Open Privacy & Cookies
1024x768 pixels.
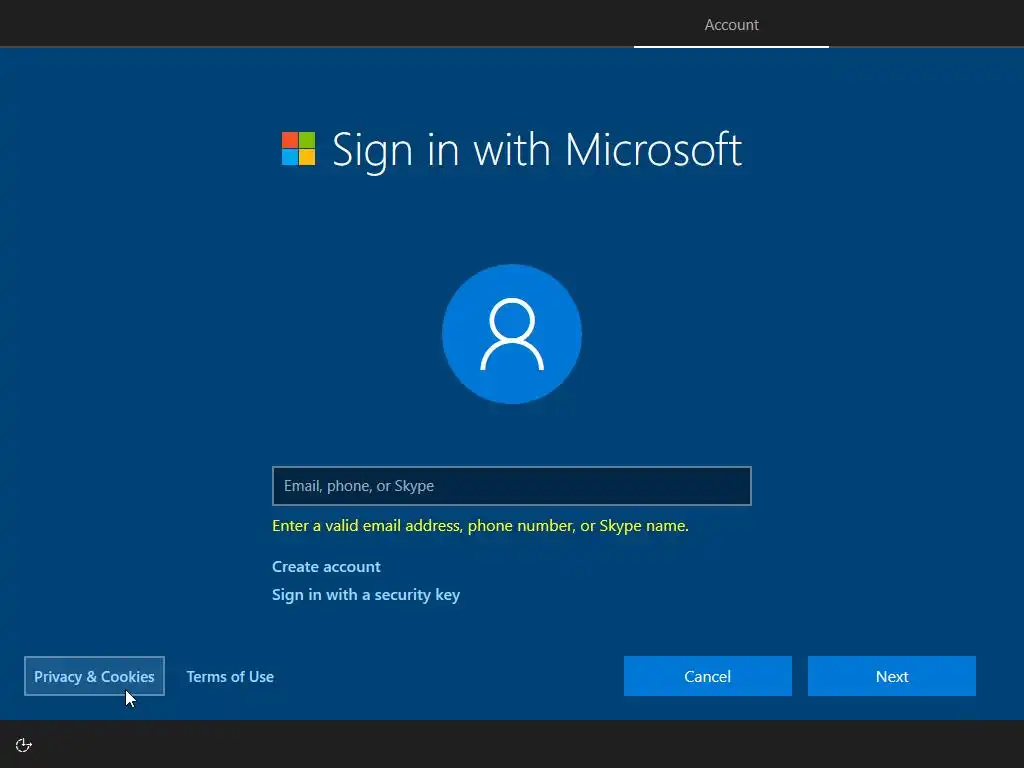click(x=94, y=676)
